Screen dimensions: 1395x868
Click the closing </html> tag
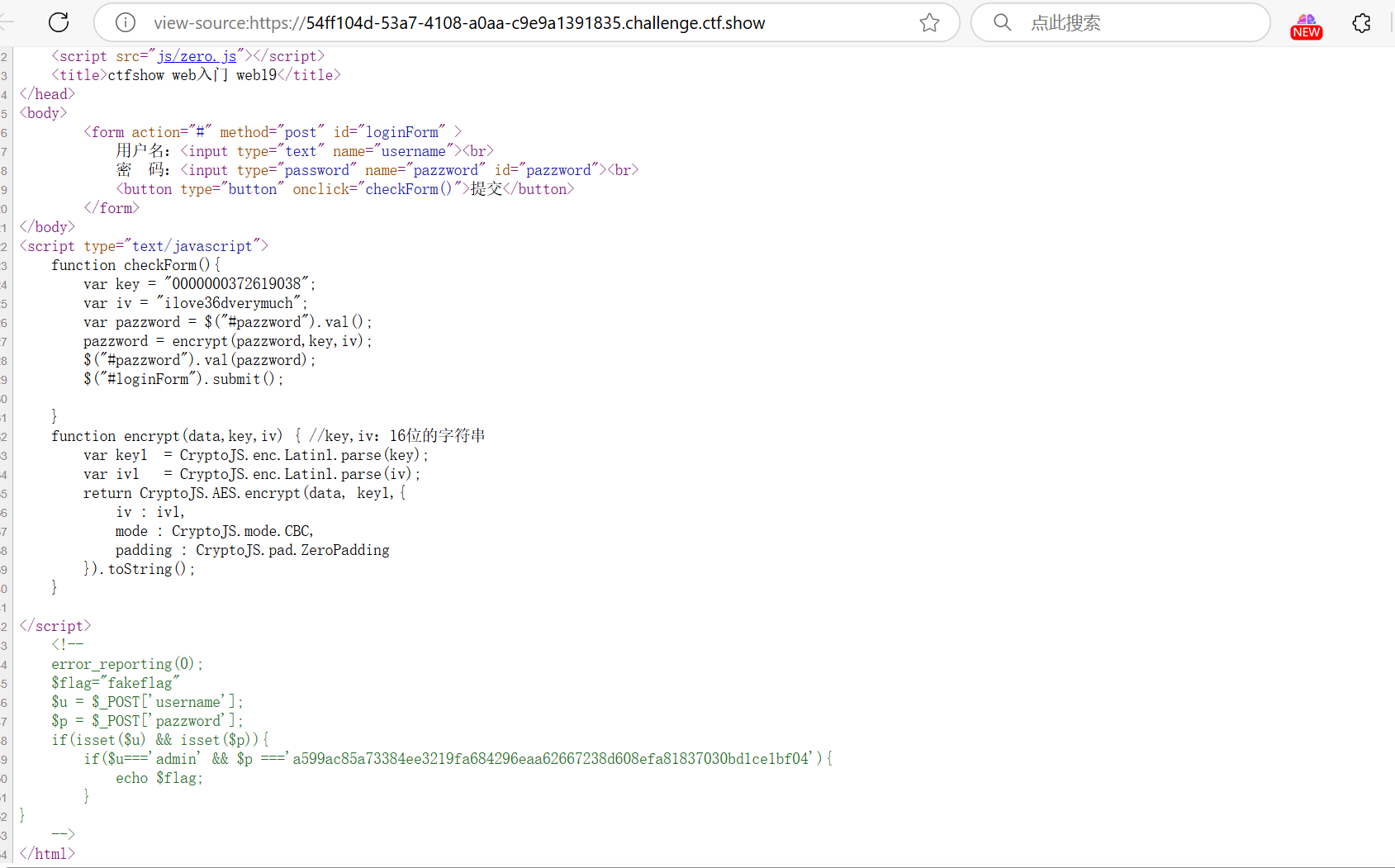47,854
